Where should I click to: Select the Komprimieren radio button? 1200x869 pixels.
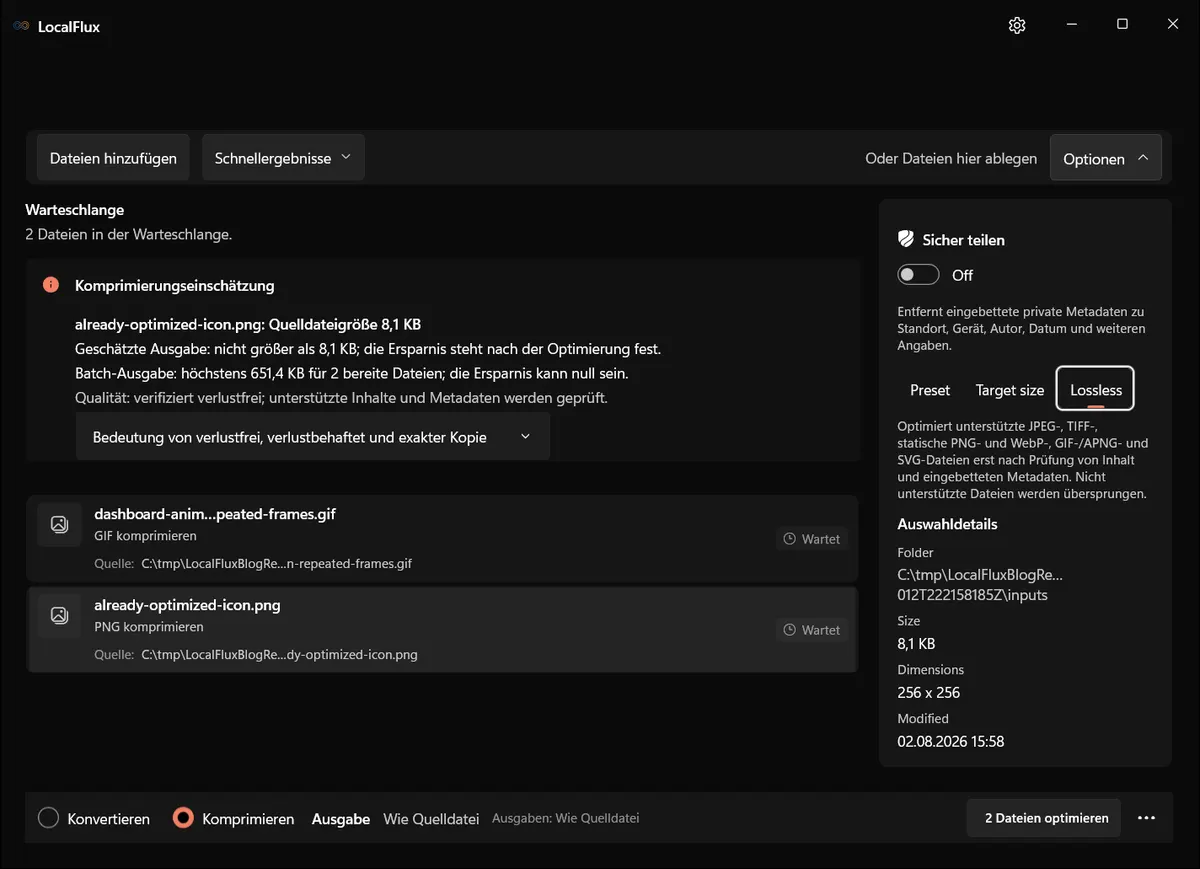(182, 818)
